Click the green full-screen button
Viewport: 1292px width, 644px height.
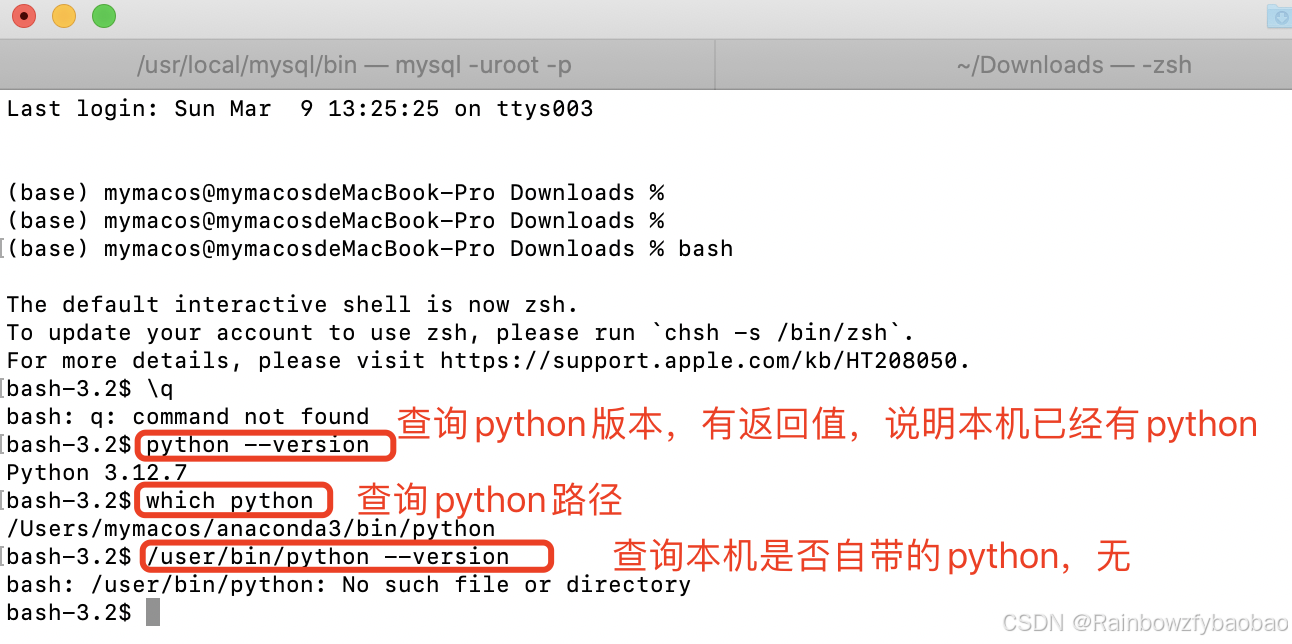pos(103,16)
